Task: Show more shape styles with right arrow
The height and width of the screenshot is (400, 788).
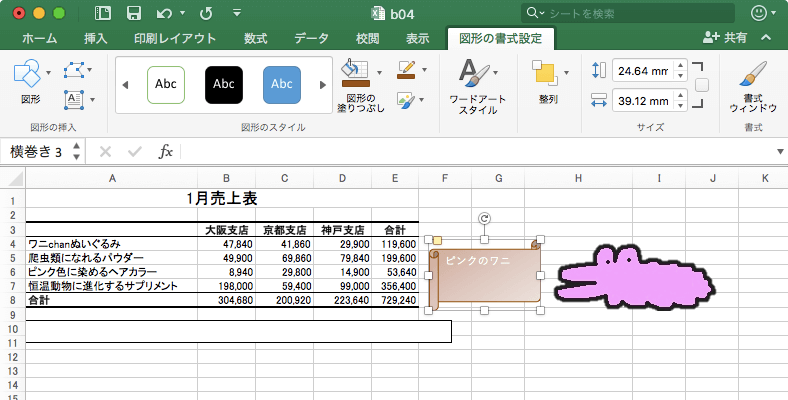Action: (x=323, y=85)
